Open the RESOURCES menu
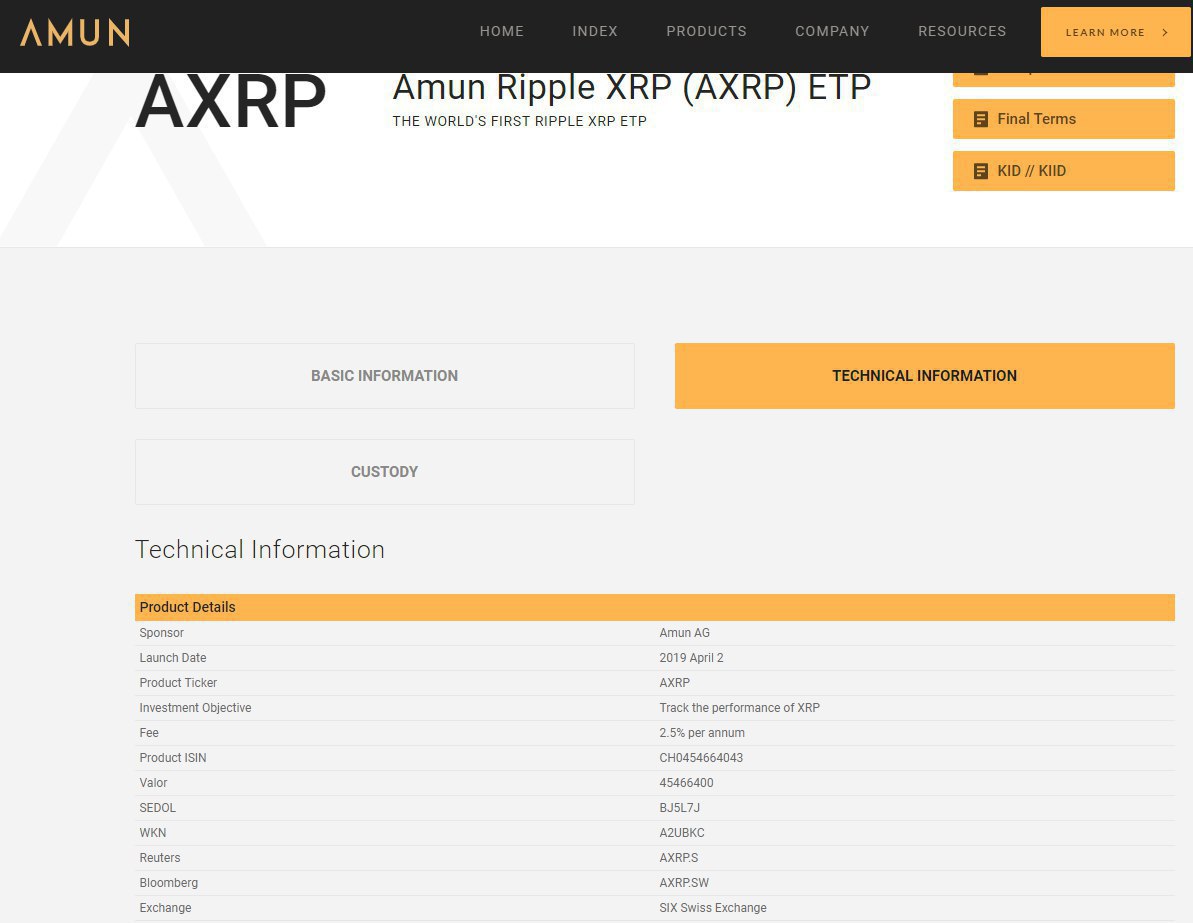This screenshot has width=1193, height=923. (962, 31)
